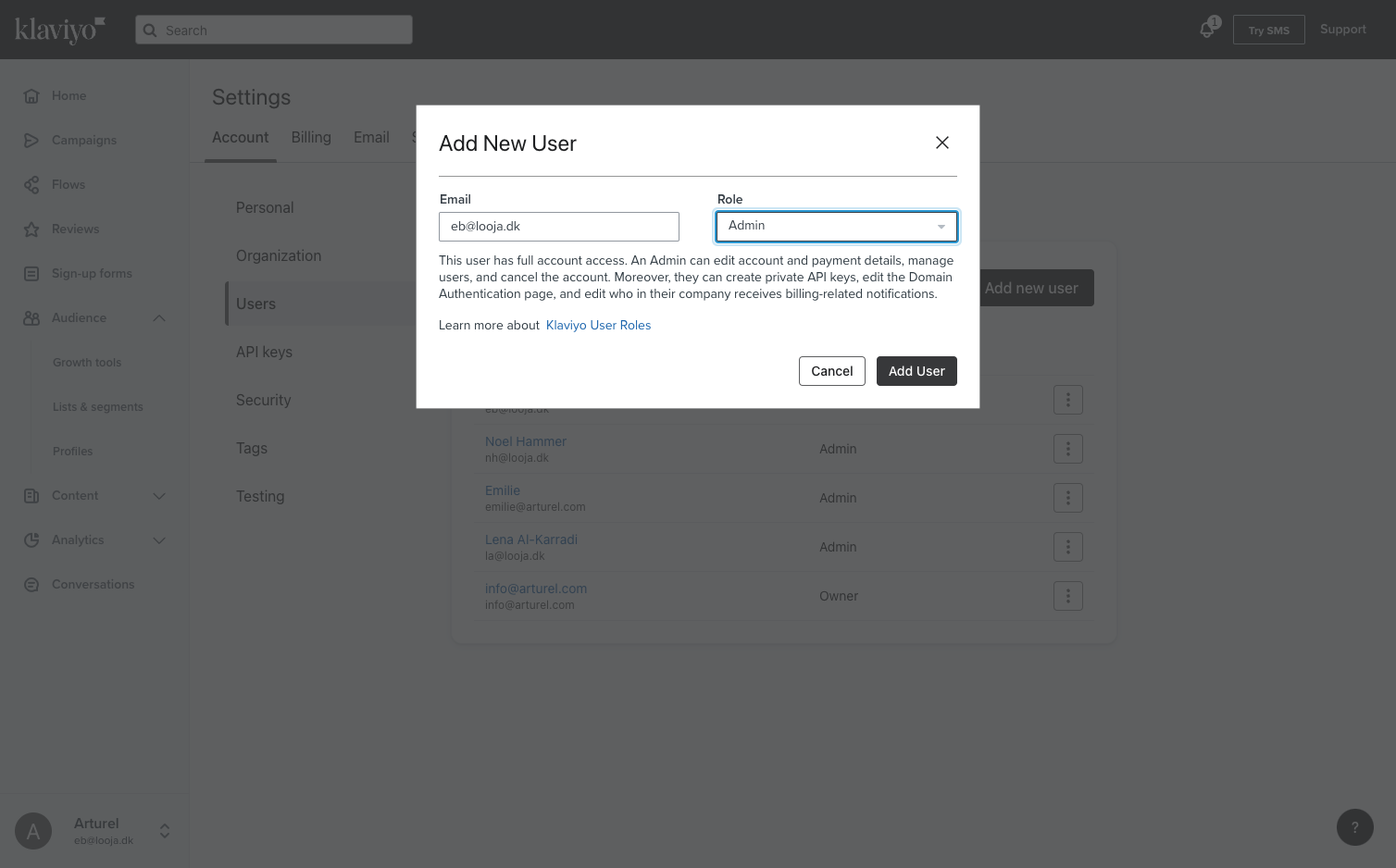Expand the Content section chevron
1396x868 pixels.
(159, 495)
